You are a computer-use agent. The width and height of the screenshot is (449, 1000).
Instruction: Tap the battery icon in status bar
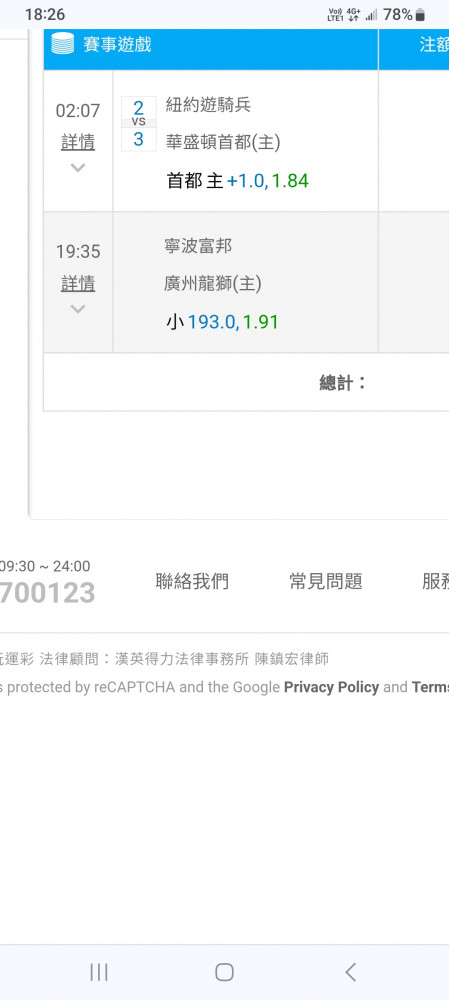(420, 15)
